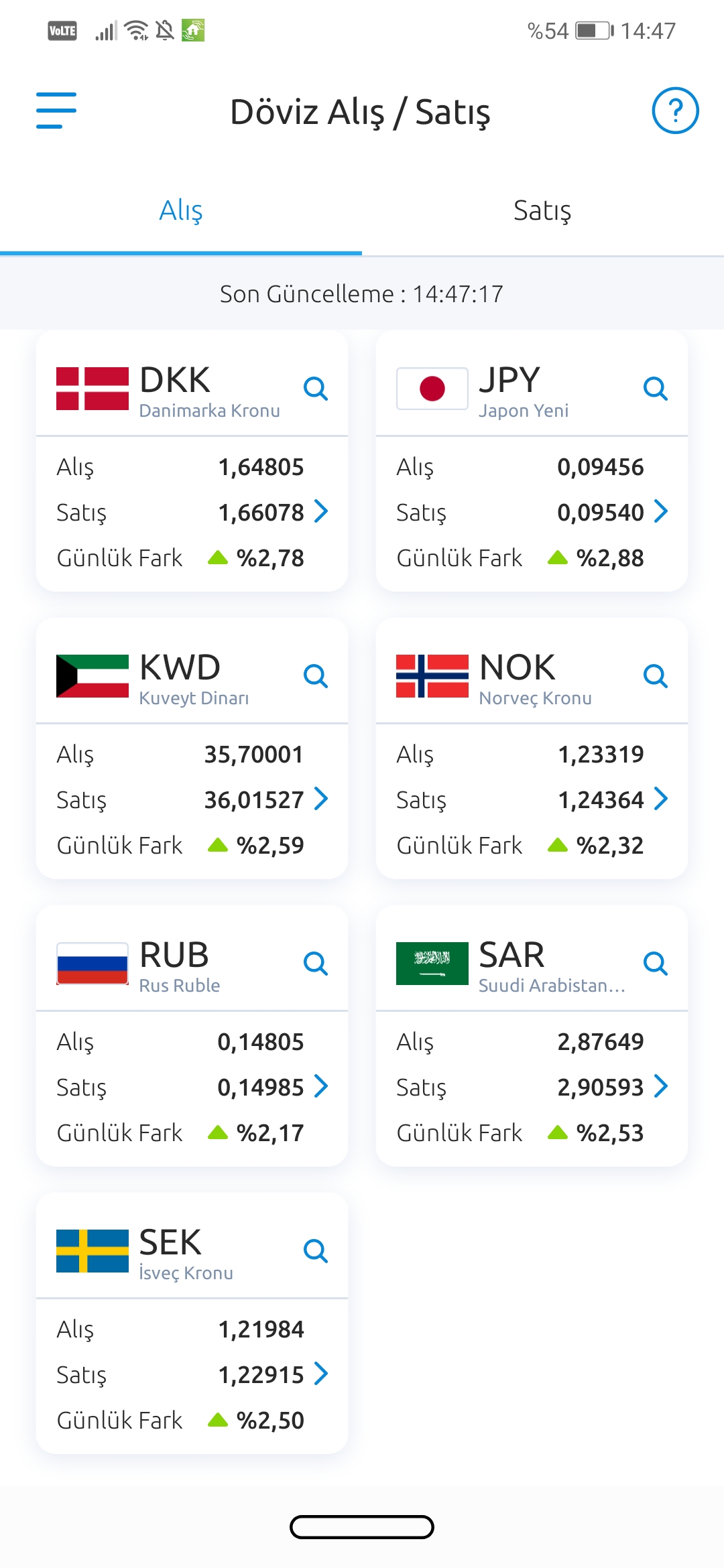This screenshot has width=724, height=1568.
Task: Tap the Danish flag thumbnail
Action: [93, 389]
